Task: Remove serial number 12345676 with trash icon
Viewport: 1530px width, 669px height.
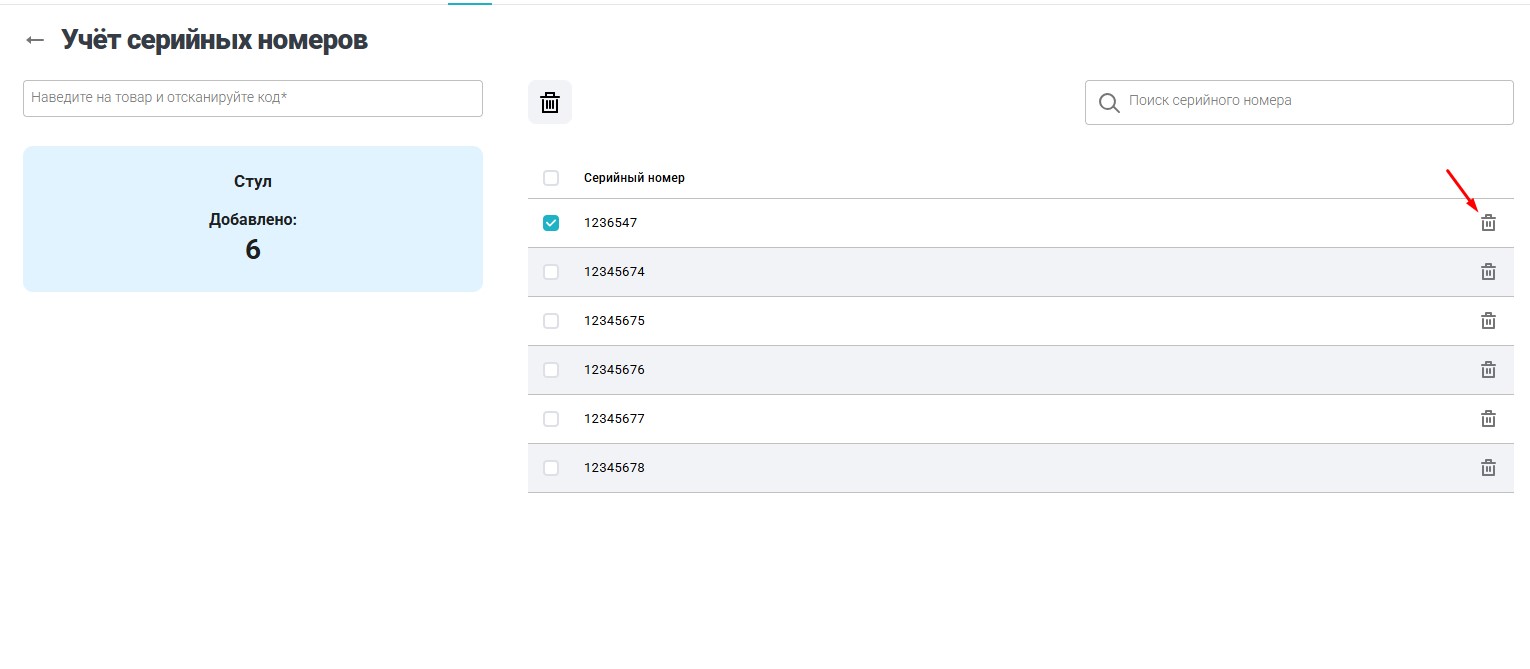Action: pos(1488,370)
